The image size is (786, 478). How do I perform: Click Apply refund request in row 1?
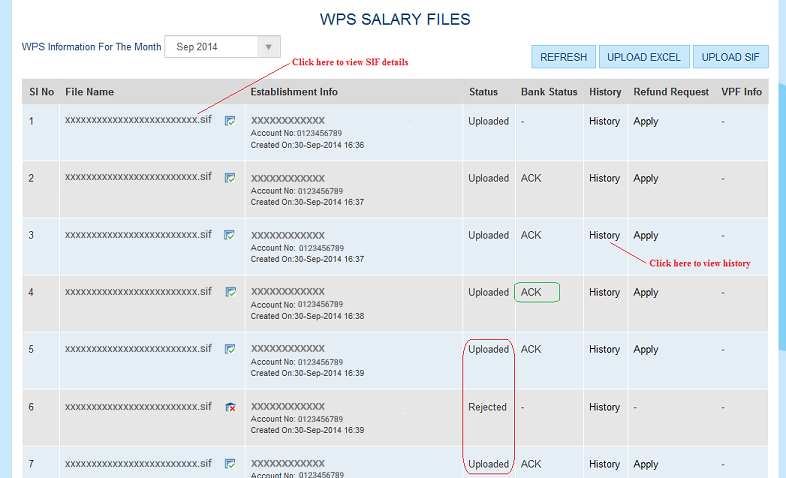pyautogui.click(x=645, y=122)
